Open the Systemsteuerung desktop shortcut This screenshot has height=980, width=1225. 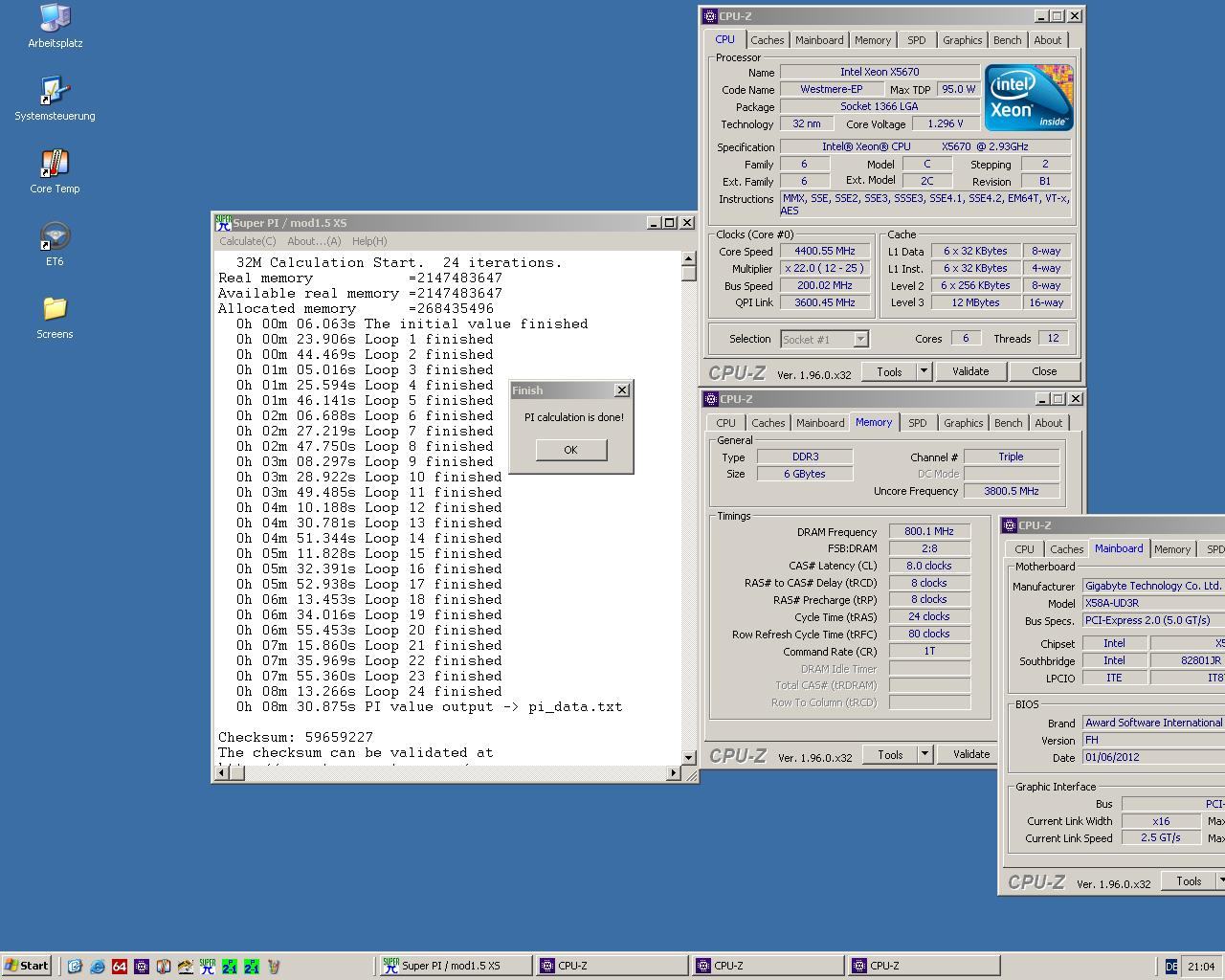pyautogui.click(x=55, y=100)
